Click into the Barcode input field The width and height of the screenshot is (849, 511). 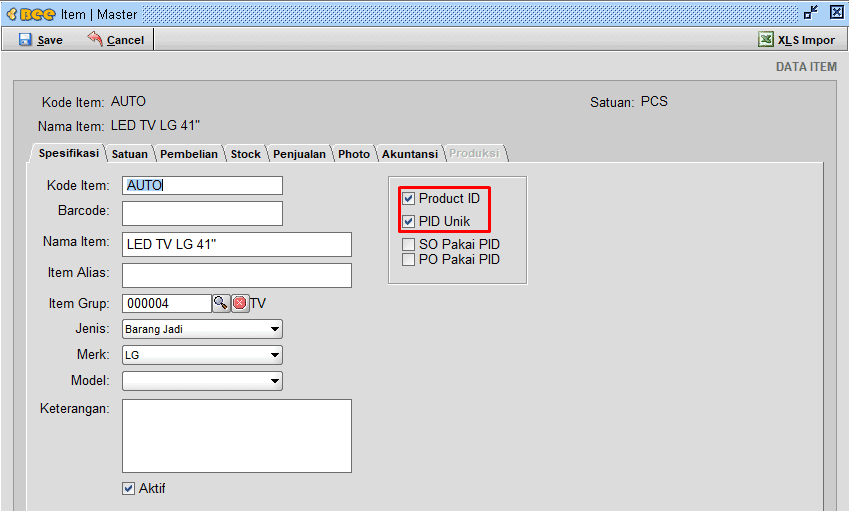point(202,214)
